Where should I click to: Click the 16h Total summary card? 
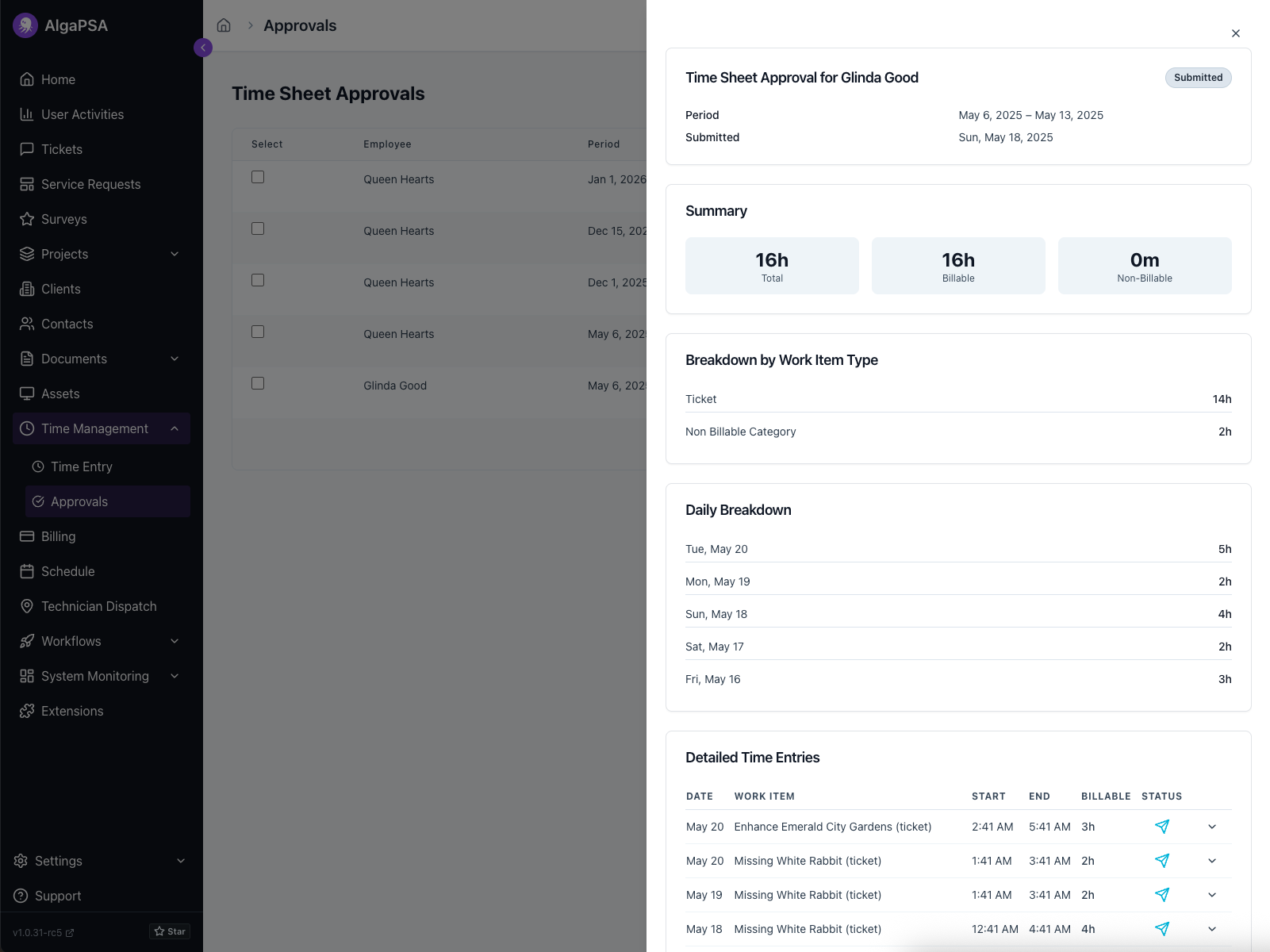click(x=772, y=266)
